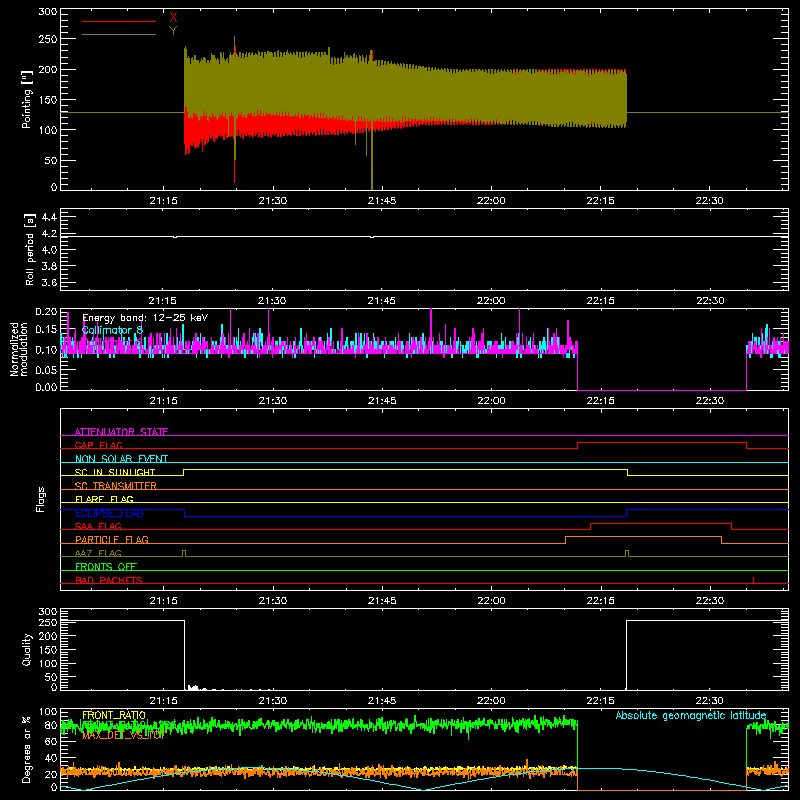800x800 pixels.
Task: Select the Quality axis title
Action: click(x=27, y=649)
